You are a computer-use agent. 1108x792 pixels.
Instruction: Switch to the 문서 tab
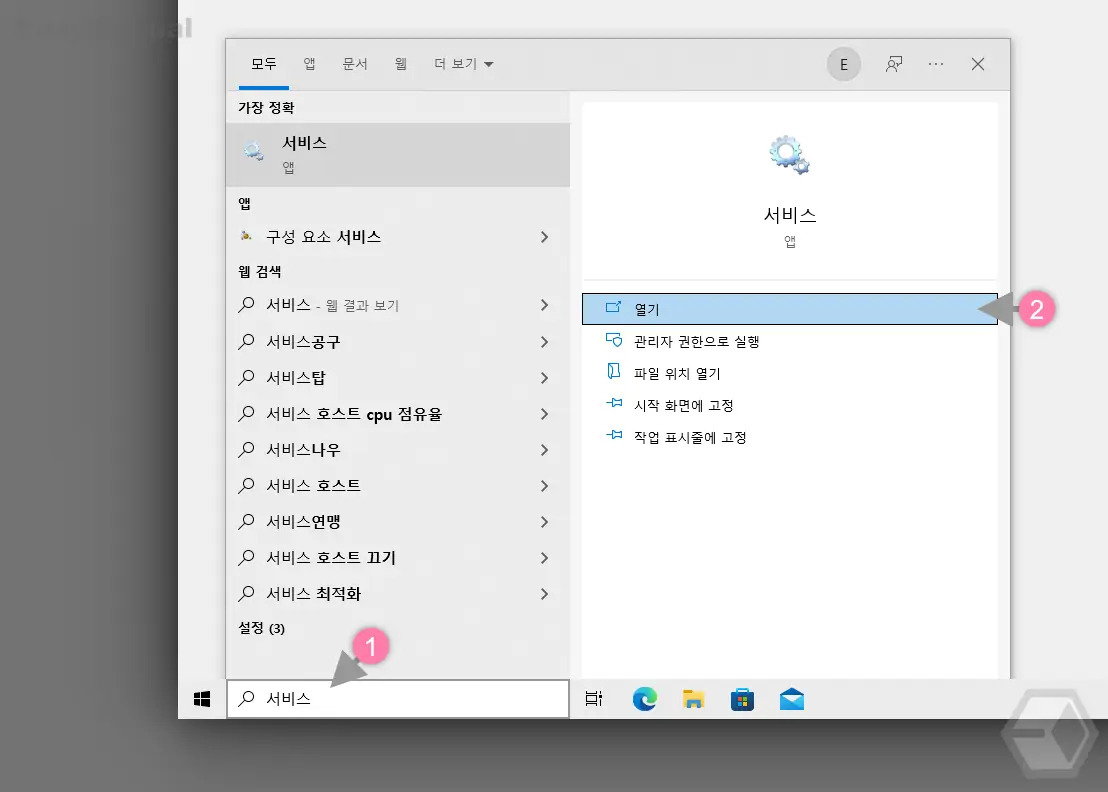[355, 64]
